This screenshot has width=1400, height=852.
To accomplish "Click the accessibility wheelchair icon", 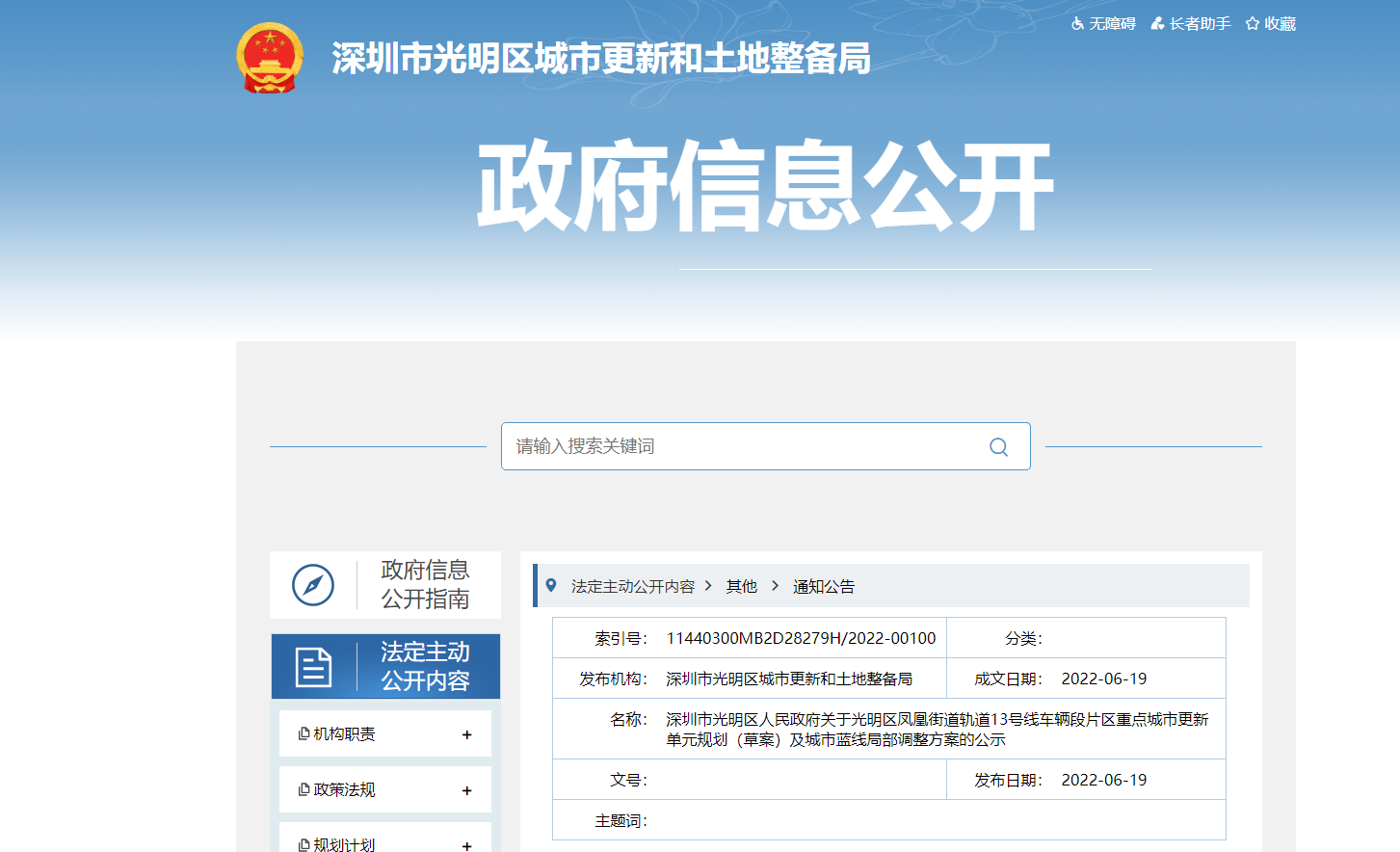I will [1077, 24].
